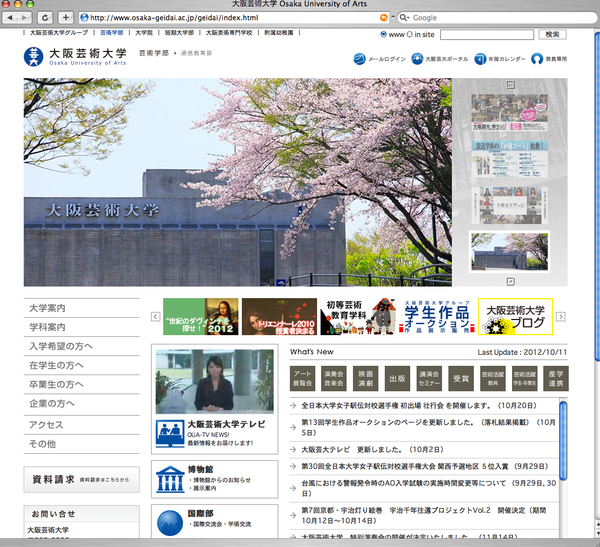The width and height of the screenshot is (600, 547).
Task: Filter news by 産学連携 category
Action: coord(556,378)
